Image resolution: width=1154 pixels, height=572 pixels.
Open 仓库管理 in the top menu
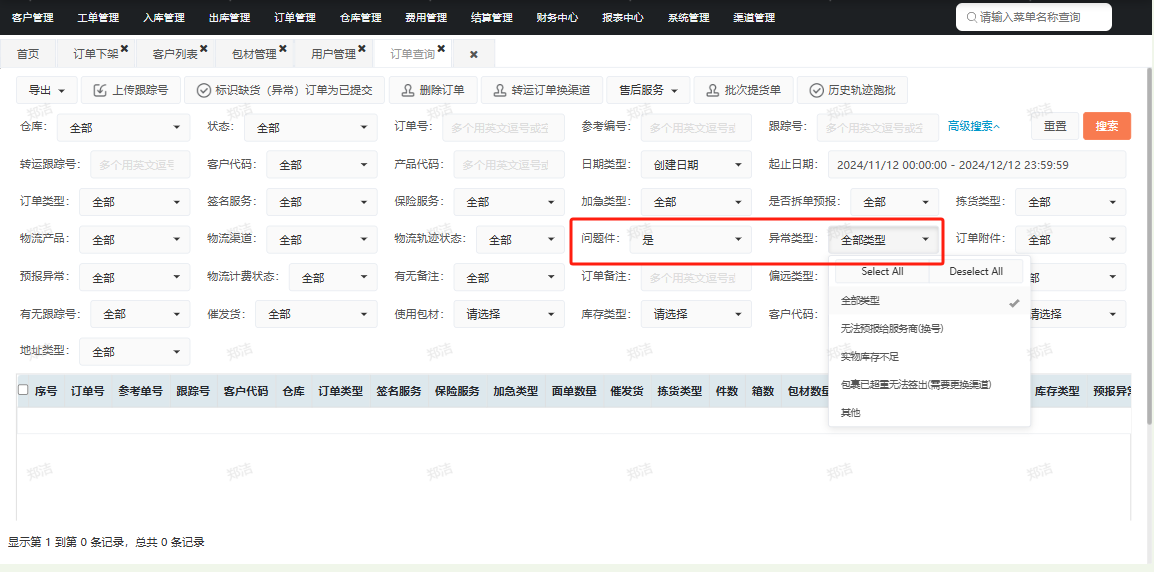pos(361,17)
